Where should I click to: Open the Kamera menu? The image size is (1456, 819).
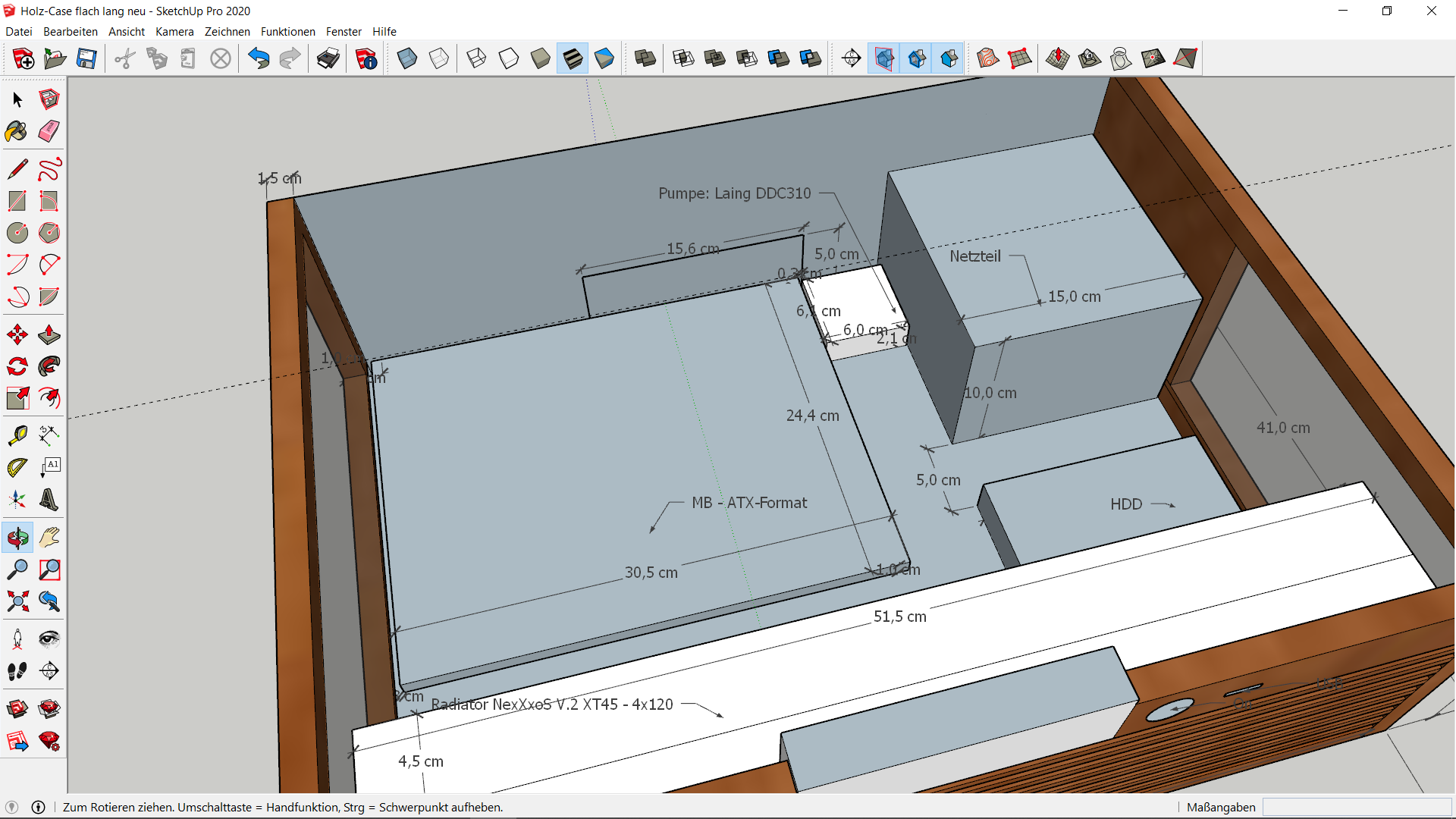pyautogui.click(x=174, y=32)
